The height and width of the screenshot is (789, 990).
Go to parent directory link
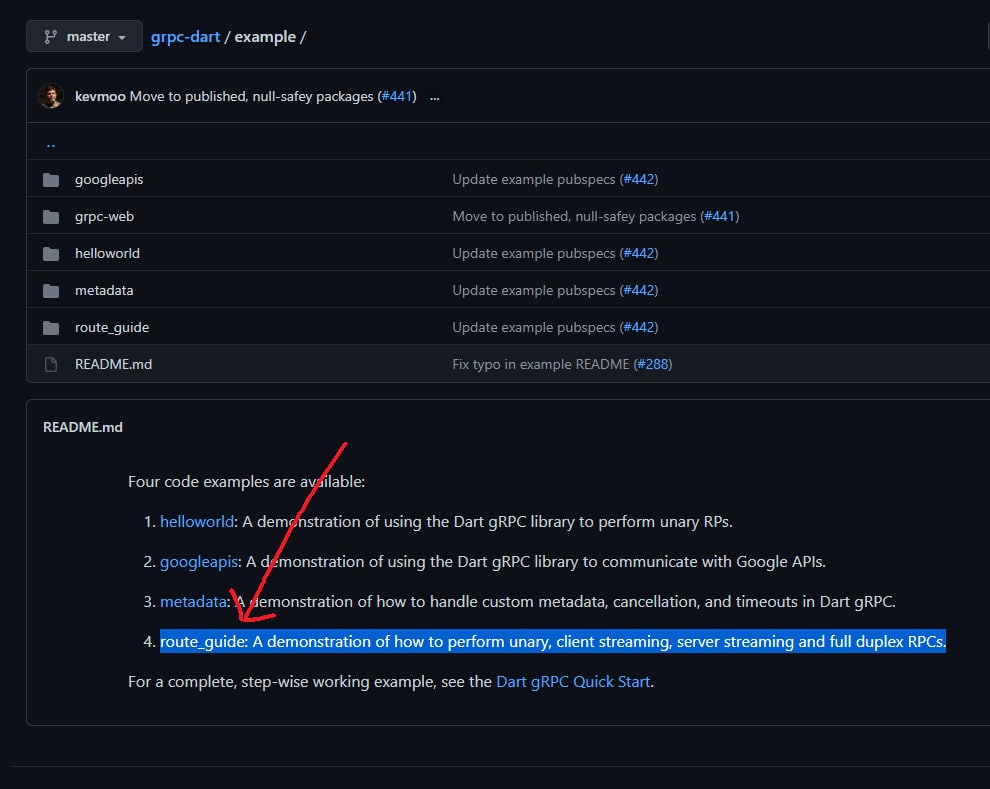[x=51, y=145]
